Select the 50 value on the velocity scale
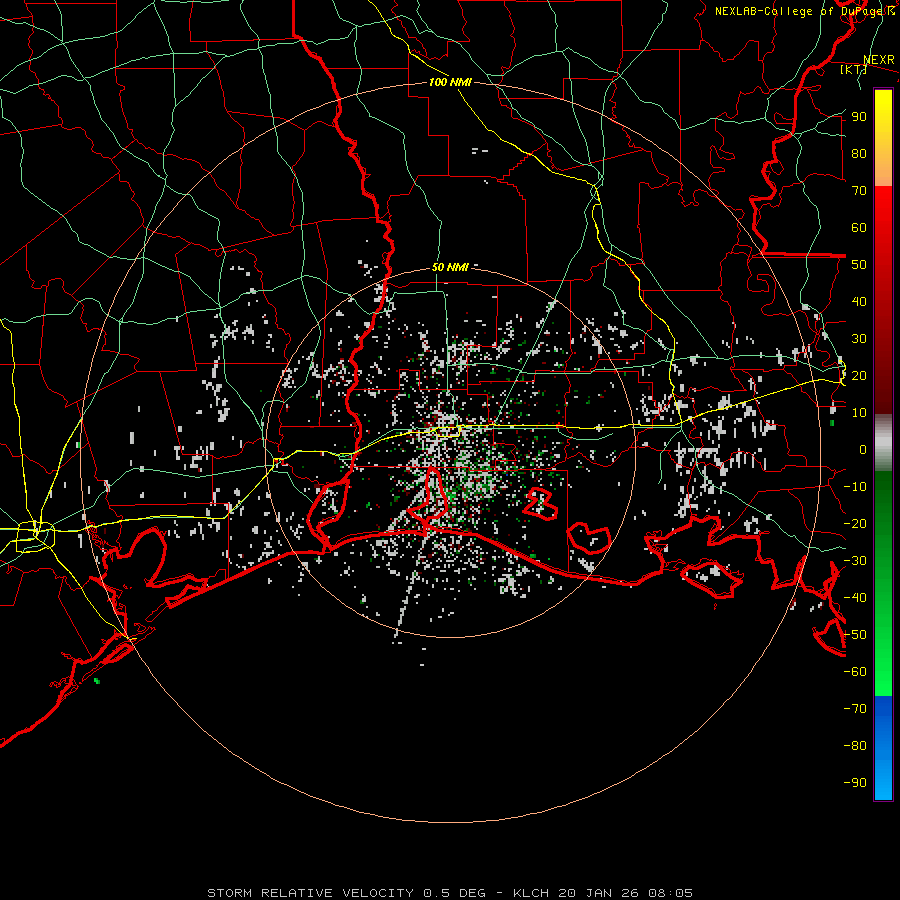The width and height of the screenshot is (900, 900). coord(859,265)
